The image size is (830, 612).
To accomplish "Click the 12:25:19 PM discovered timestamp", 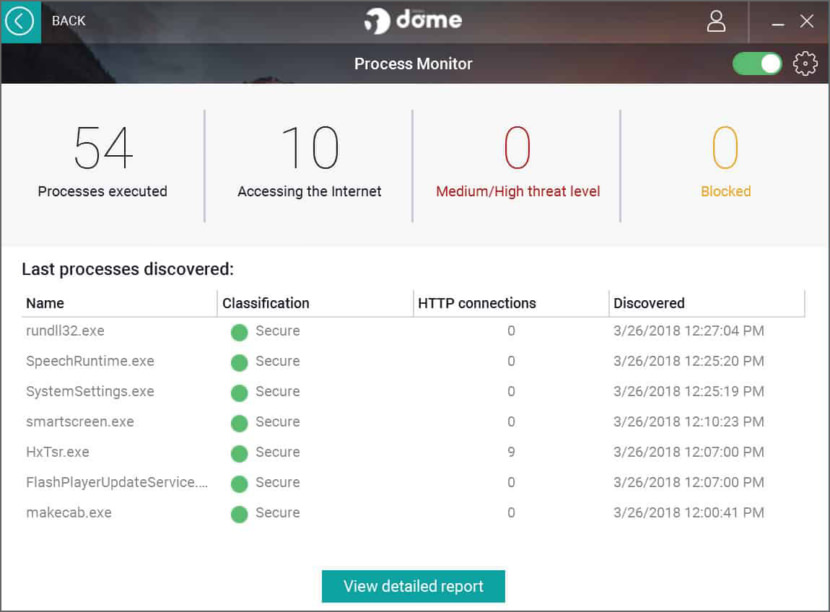I will tap(689, 391).
